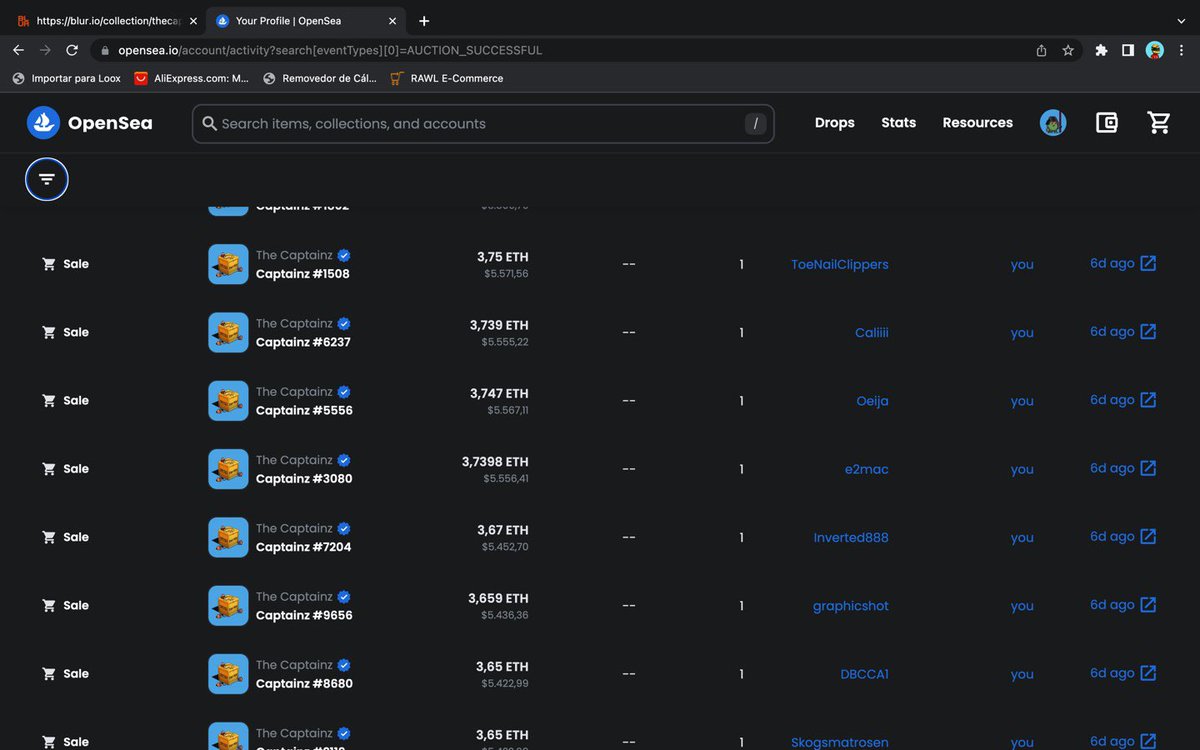1200x750 pixels.
Task: Open e2mac seller profile
Action: point(867,469)
